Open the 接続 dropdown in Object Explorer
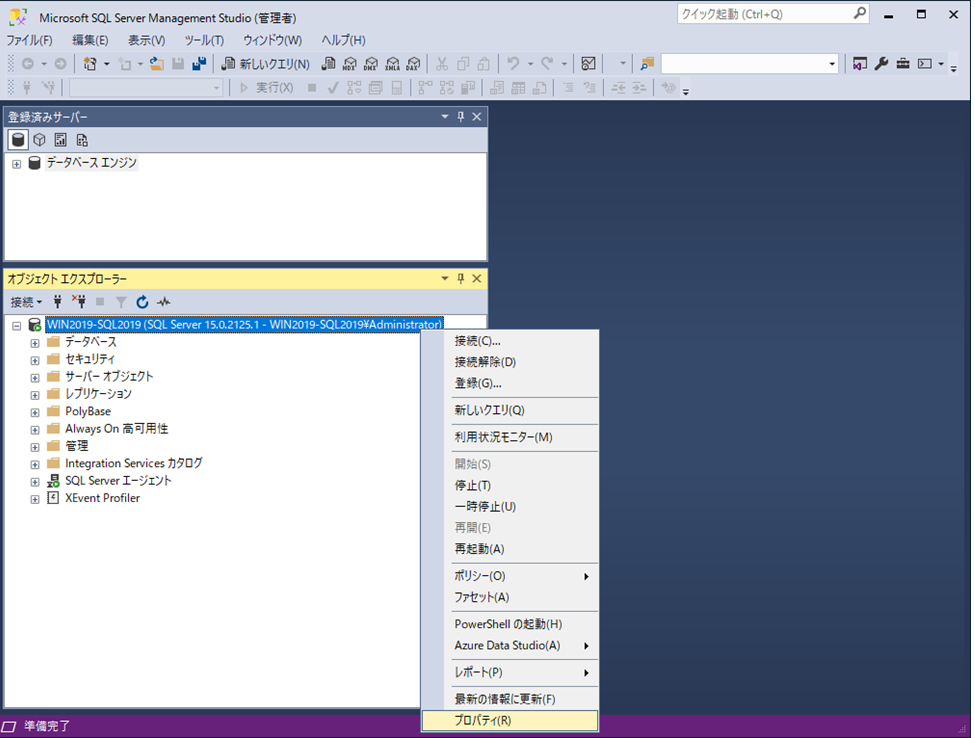 [26, 302]
